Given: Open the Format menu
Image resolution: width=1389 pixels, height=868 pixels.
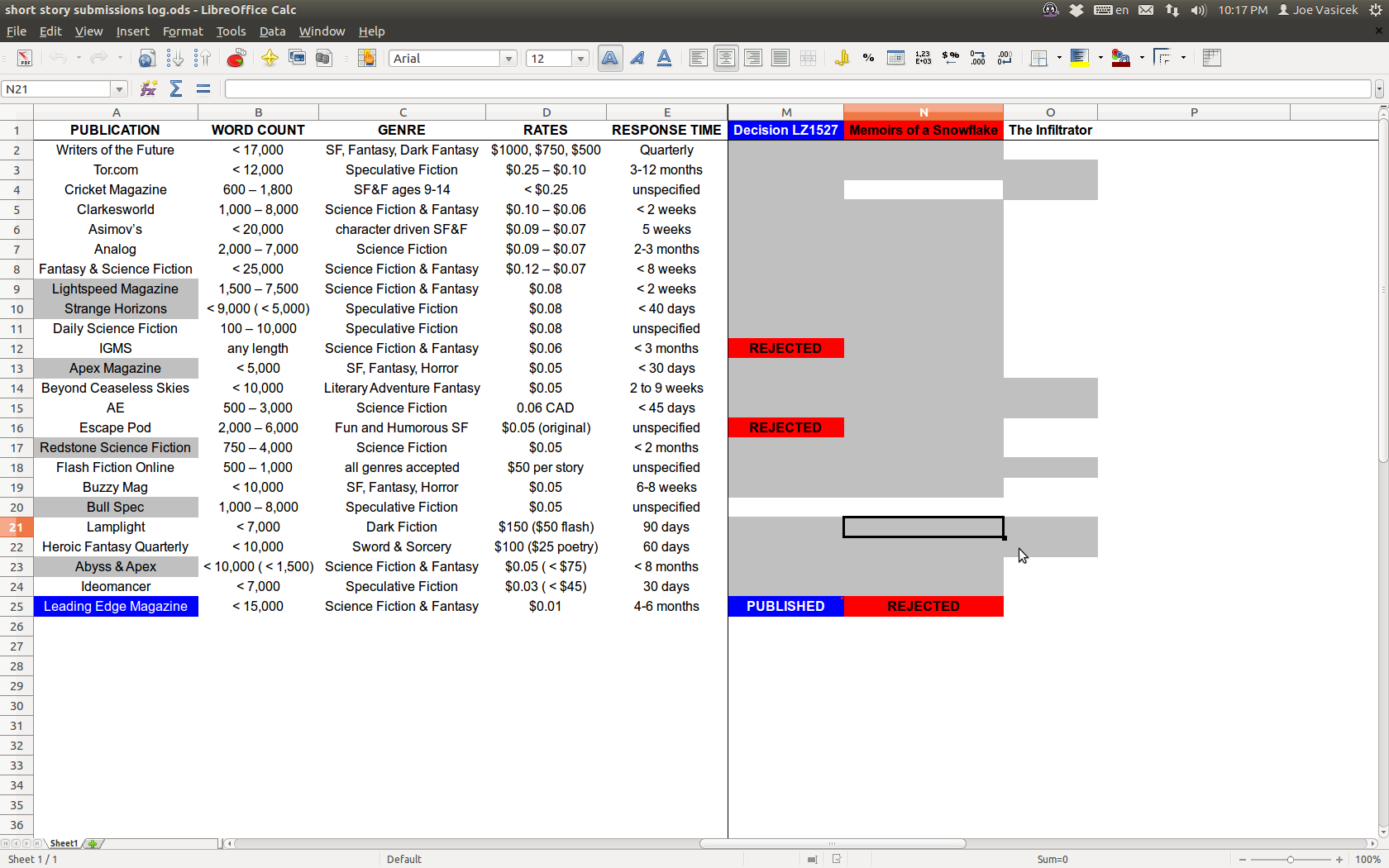Looking at the screenshot, I should [x=183, y=31].
